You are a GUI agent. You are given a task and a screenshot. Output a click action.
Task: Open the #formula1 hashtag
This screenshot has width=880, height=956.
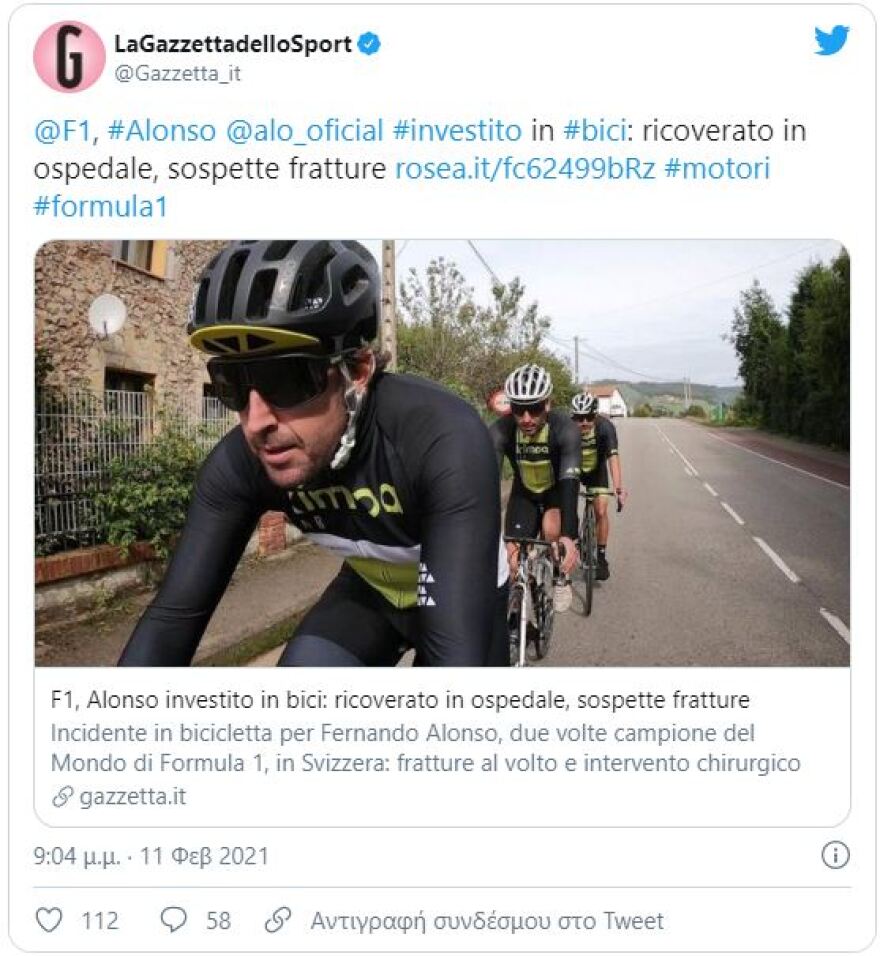click(100, 205)
